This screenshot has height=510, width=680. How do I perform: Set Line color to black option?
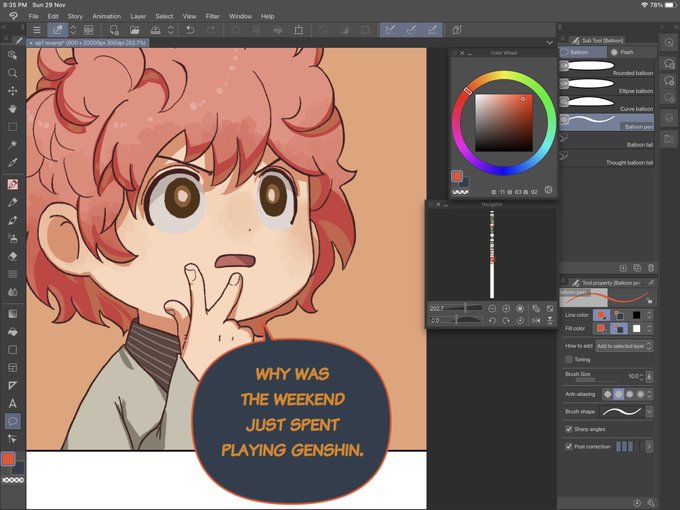pyautogui.click(x=636, y=315)
